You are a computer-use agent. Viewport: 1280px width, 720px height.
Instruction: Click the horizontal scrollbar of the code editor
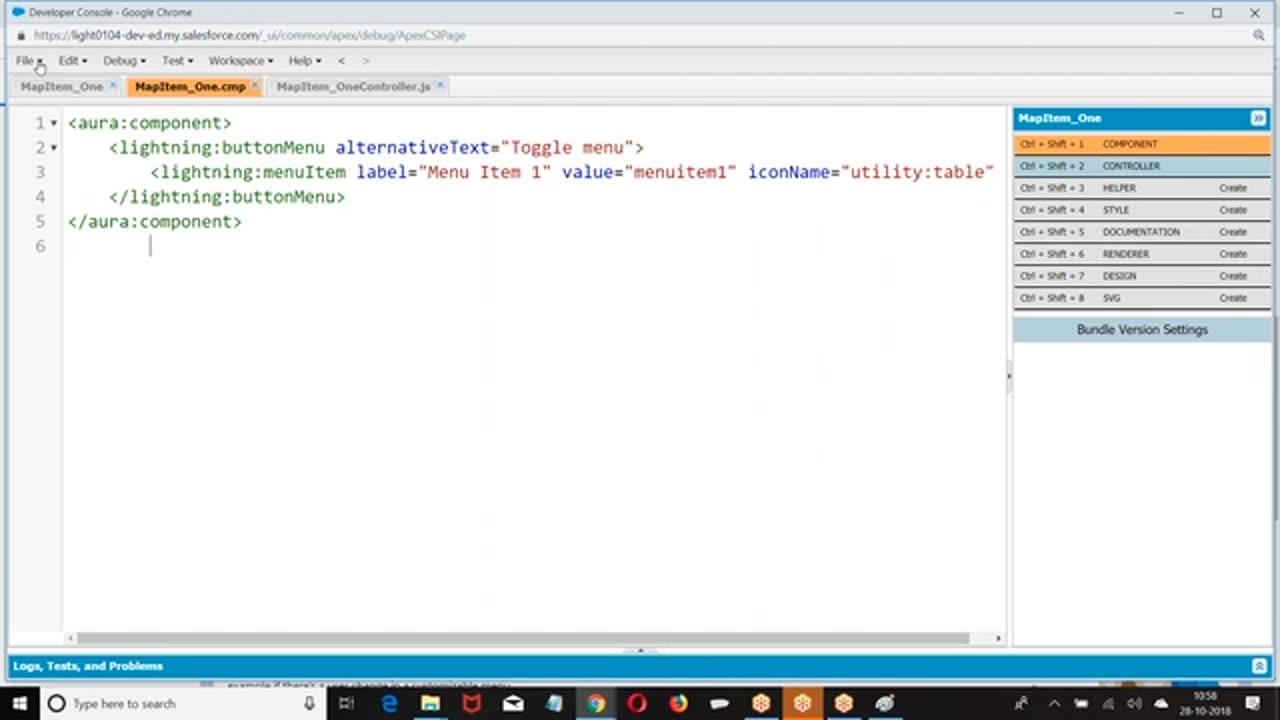point(523,638)
